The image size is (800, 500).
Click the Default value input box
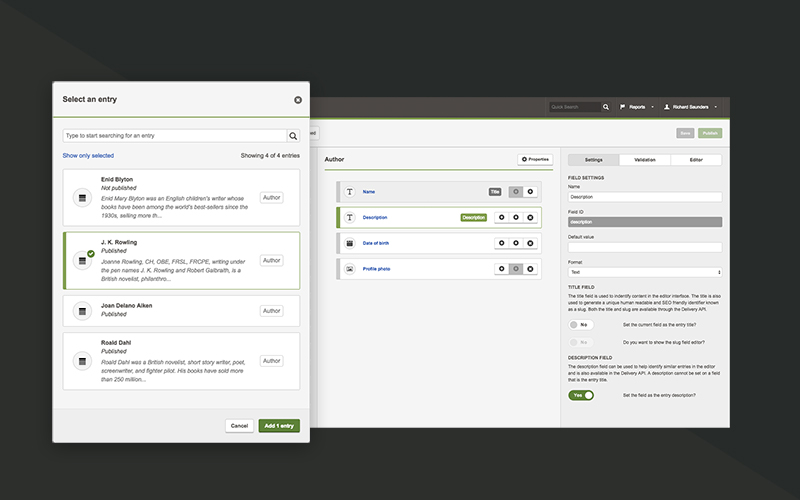645,247
